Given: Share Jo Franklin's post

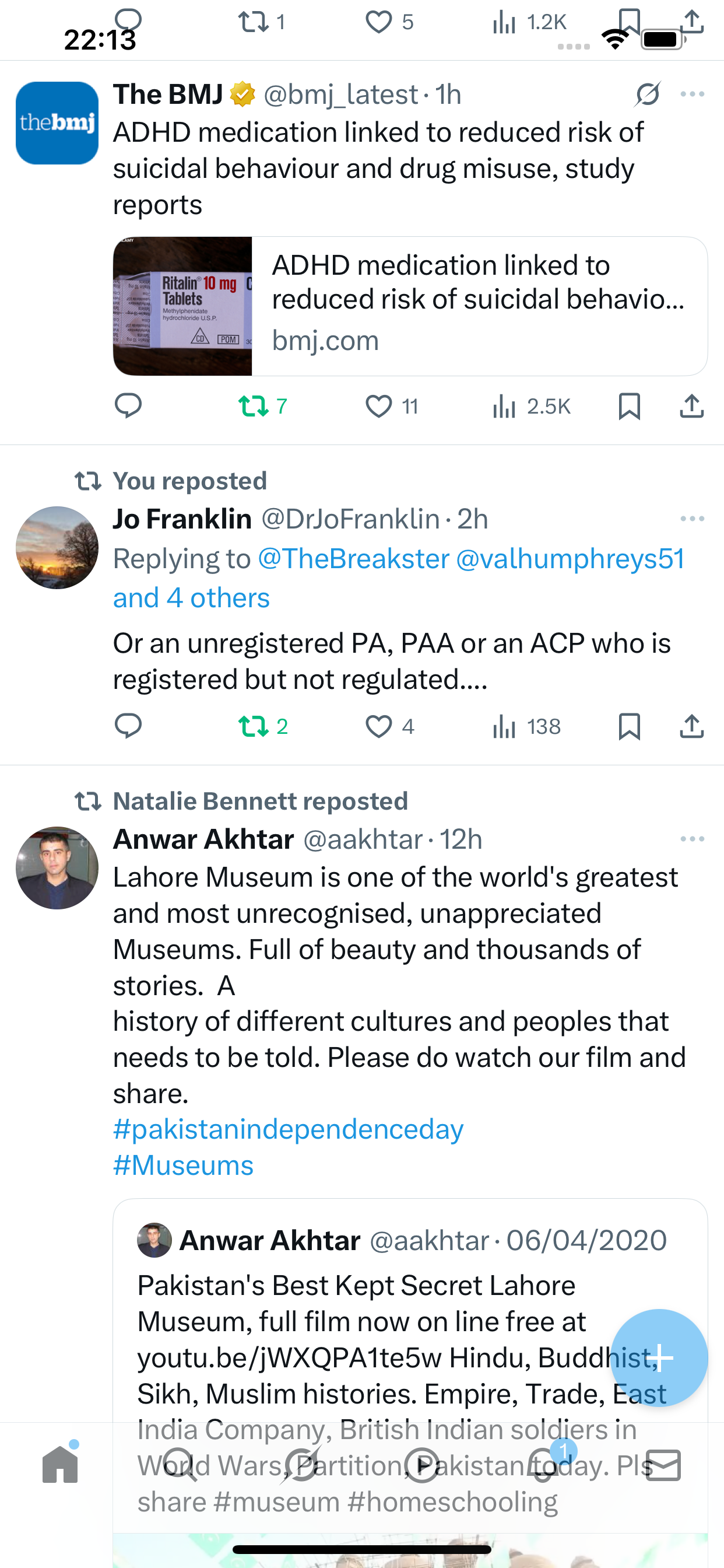Looking at the screenshot, I should [691, 726].
